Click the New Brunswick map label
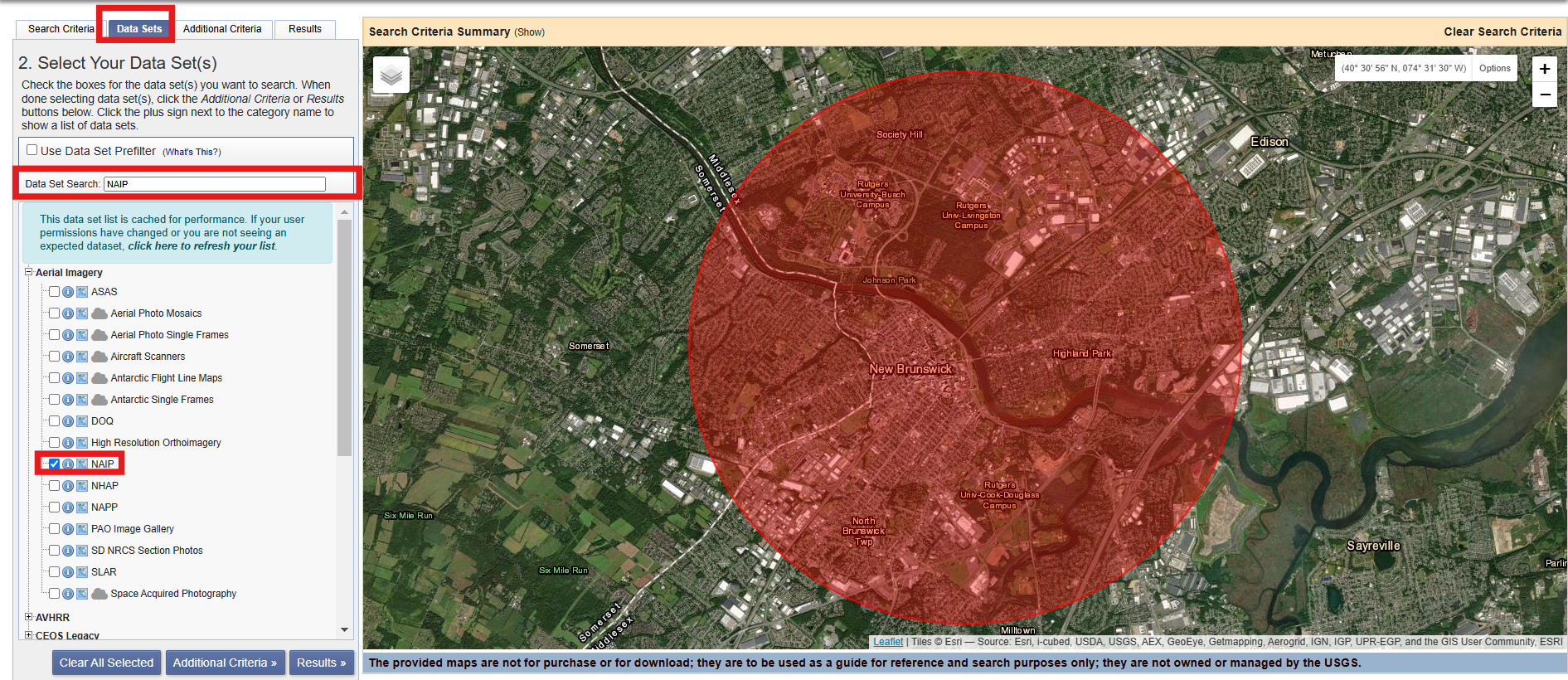 click(910, 369)
